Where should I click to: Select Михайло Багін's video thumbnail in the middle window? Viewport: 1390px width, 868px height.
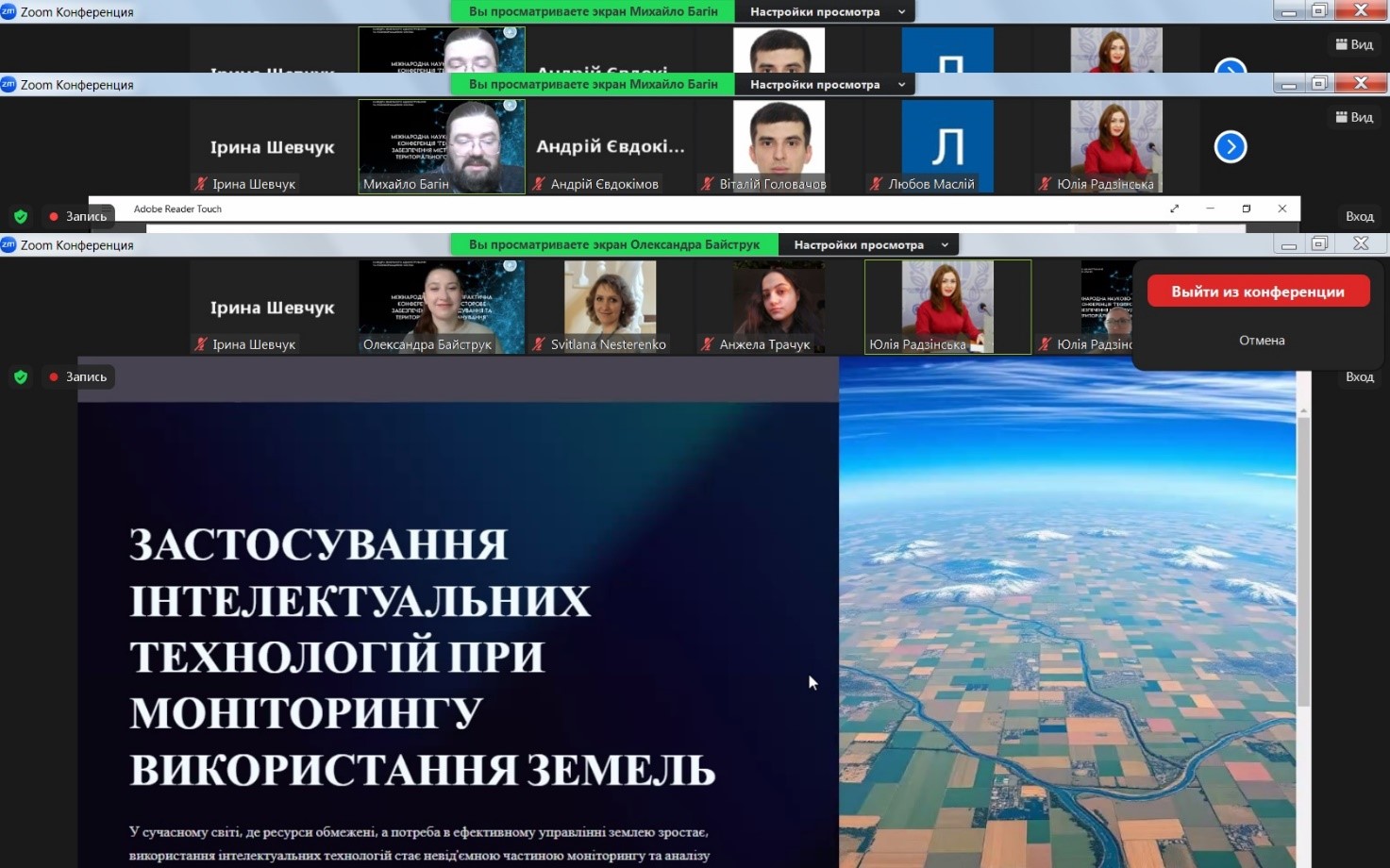(442, 146)
